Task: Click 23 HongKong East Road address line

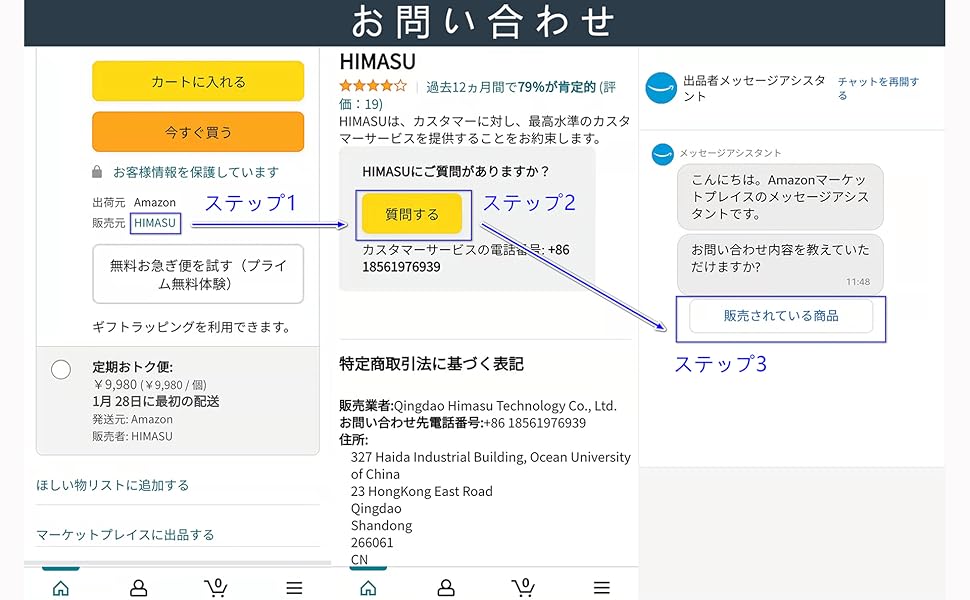Action: tap(422, 491)
